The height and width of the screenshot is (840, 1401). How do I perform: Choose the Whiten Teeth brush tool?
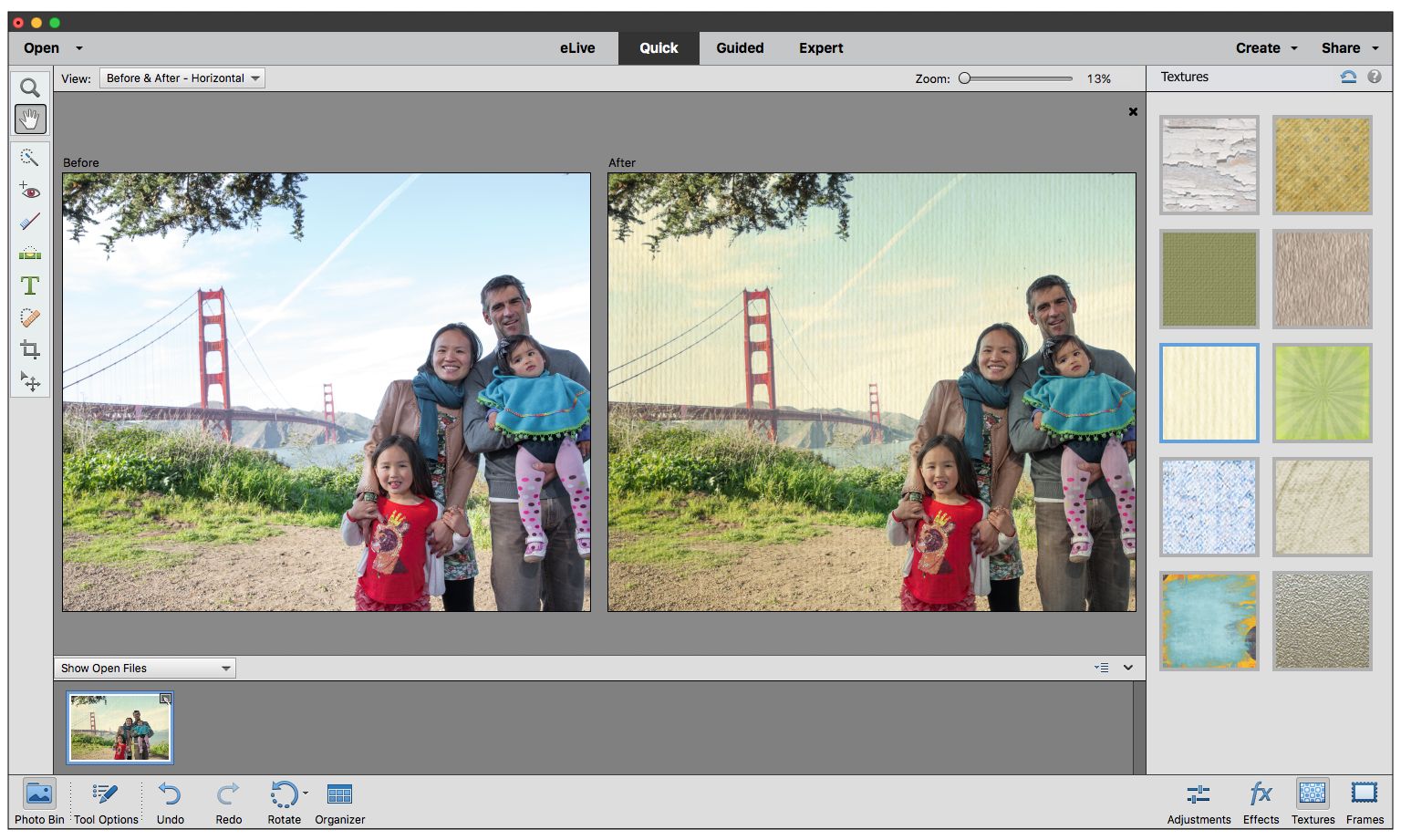pos(30,222)
